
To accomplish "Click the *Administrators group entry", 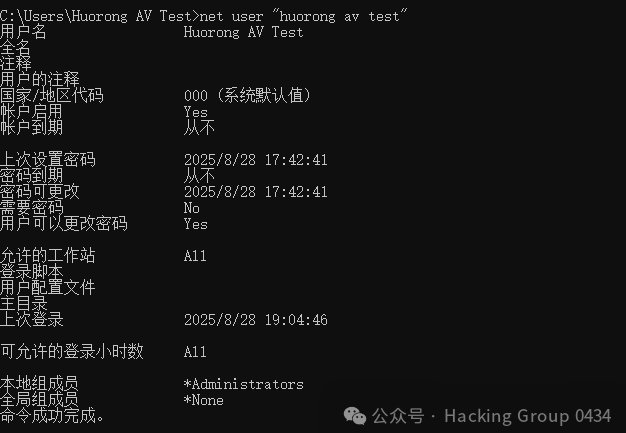I will 244,384.
